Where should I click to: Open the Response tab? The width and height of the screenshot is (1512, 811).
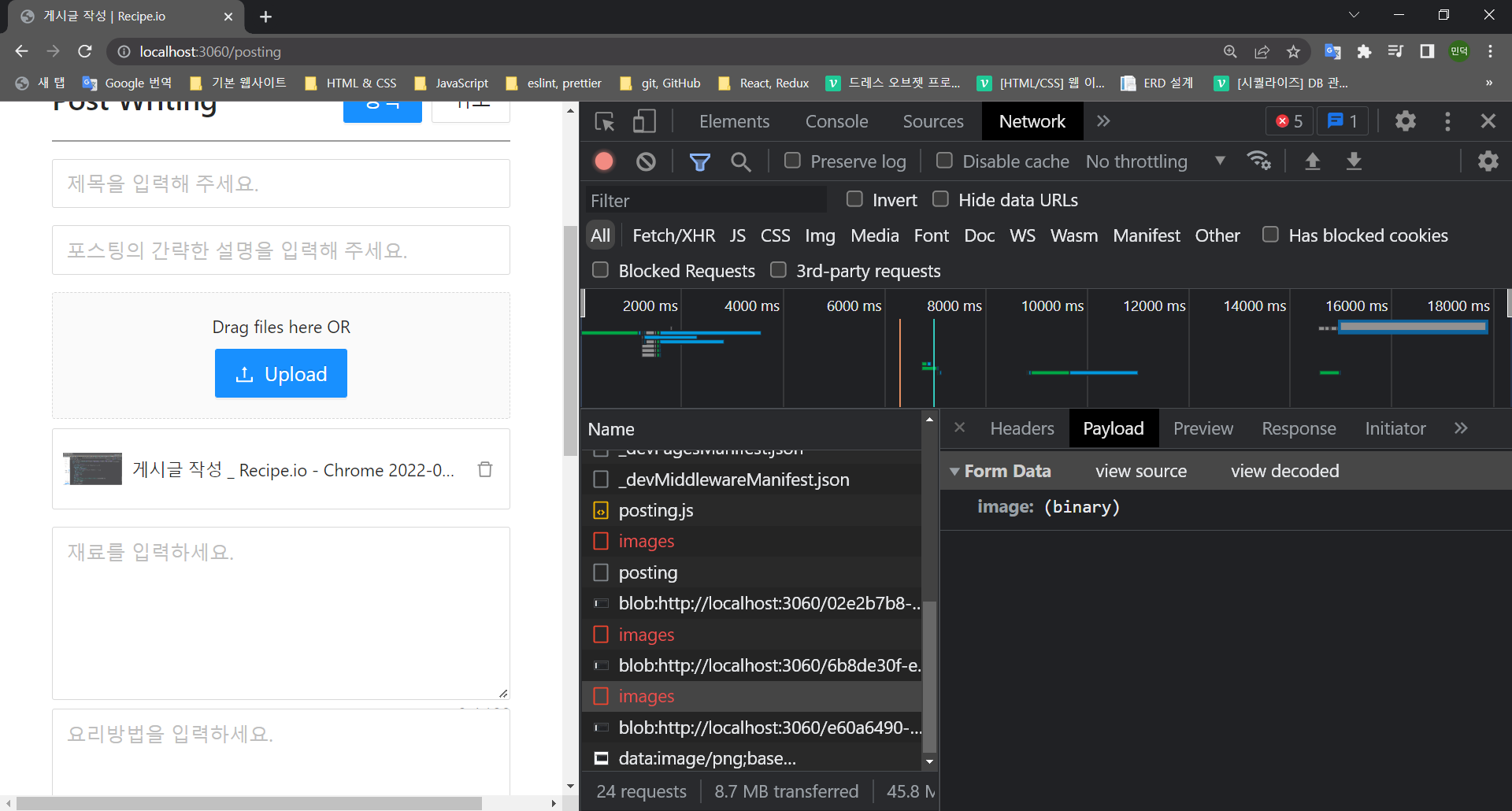click(x=1299, y=428)
